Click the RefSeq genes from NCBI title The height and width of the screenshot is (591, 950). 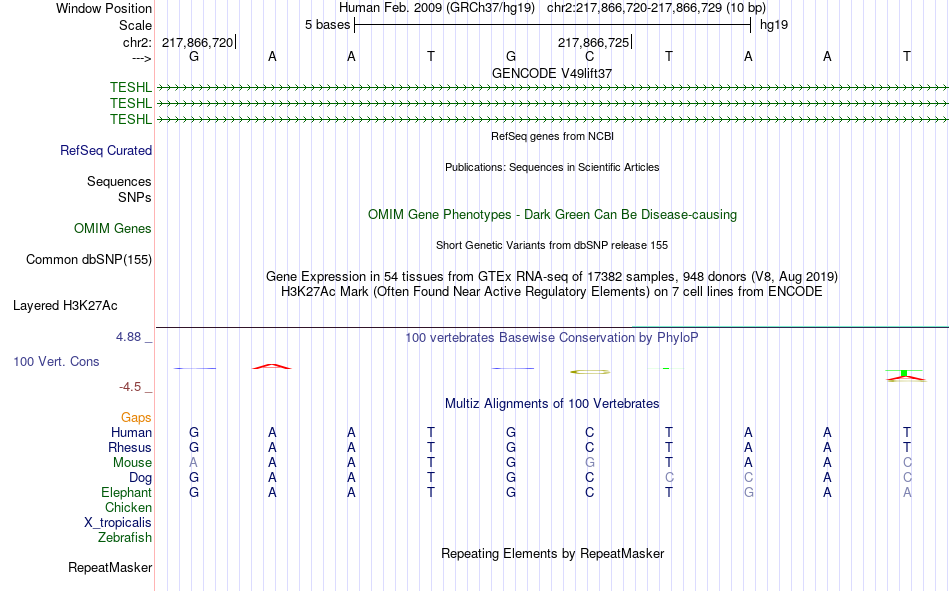(x=552, y=136)
